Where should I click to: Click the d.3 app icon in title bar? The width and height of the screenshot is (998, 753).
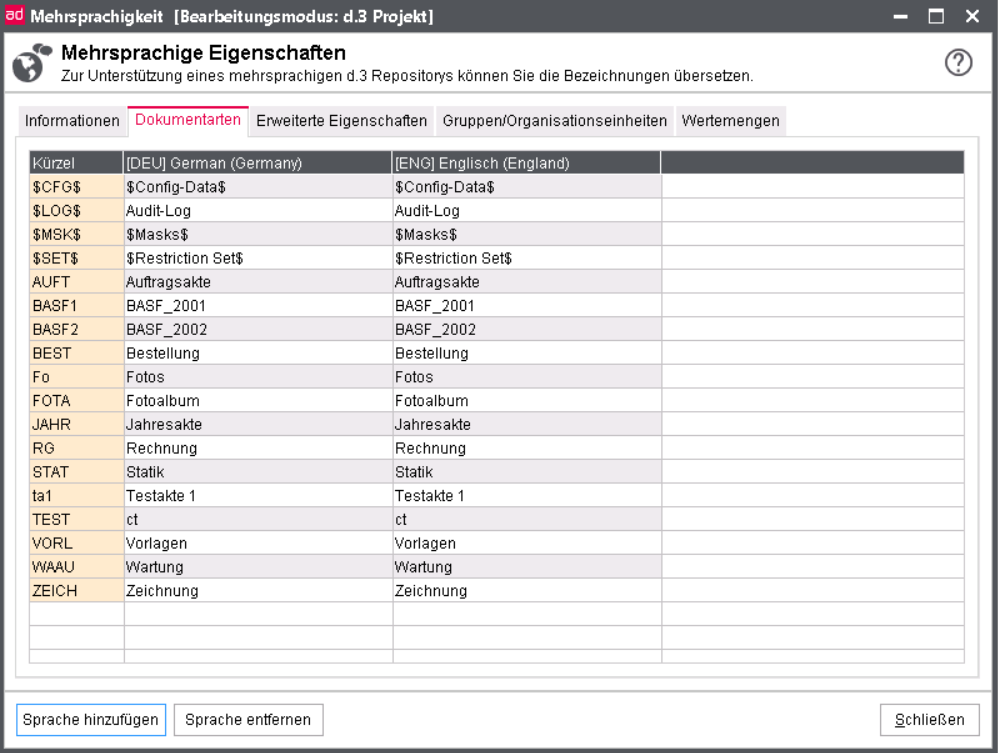point(14,14)
